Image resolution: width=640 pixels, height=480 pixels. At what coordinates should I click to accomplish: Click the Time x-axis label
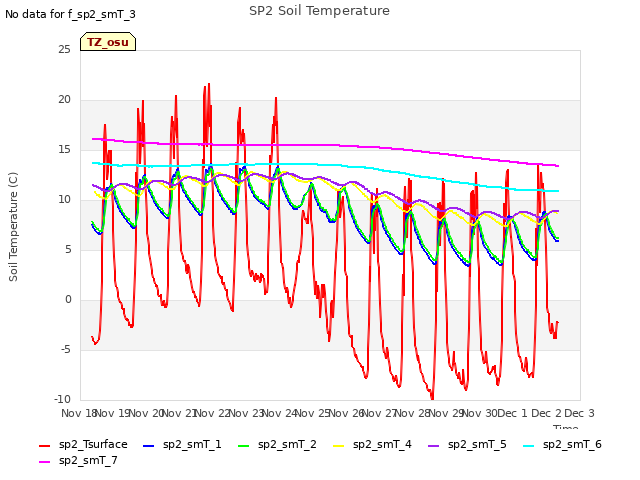(x=565, y=427)
